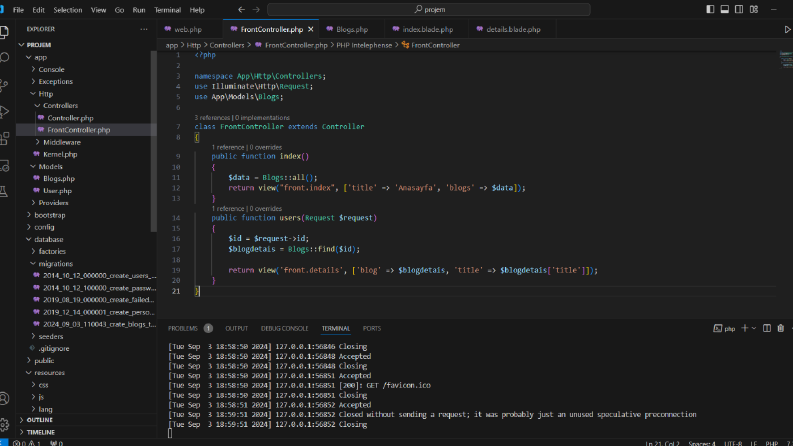Screen dimensions: 793x446
Task: Open the Testing flask icon view
Action: tap(4, 191)
